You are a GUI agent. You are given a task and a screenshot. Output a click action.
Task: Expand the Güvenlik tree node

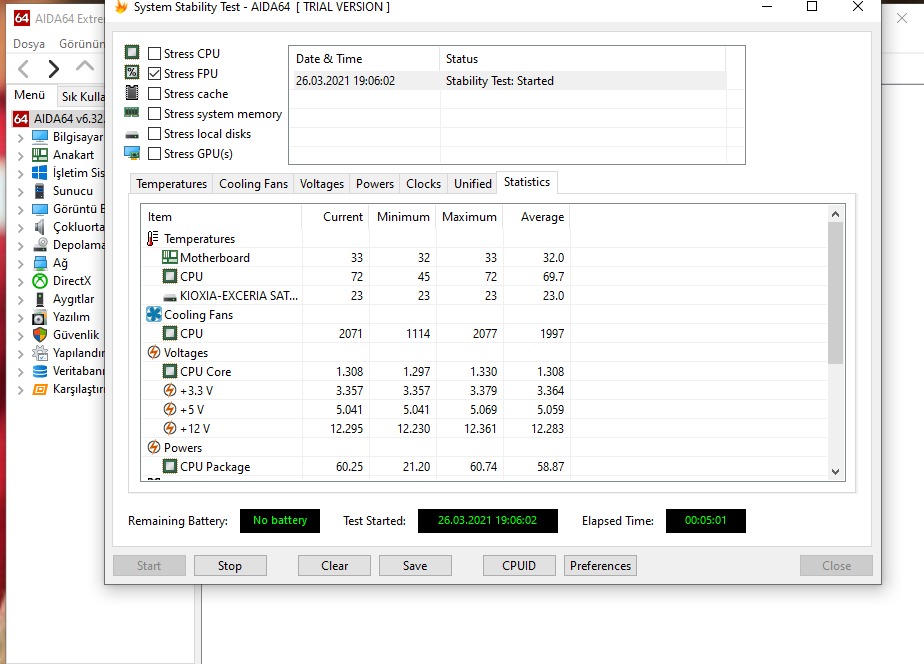tap(21, 335)
